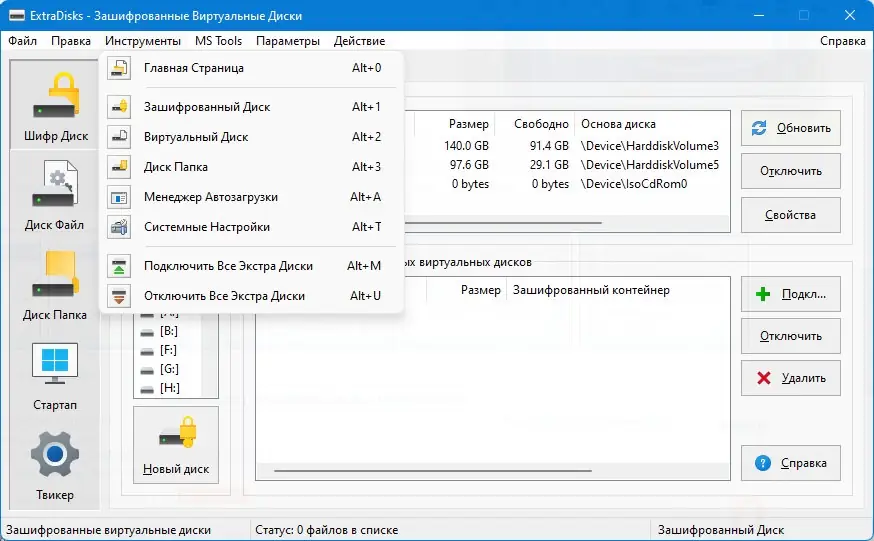874x541 pixels.
Task: Close the Инструменты menu from the menu bar
Action: [143, 41]
